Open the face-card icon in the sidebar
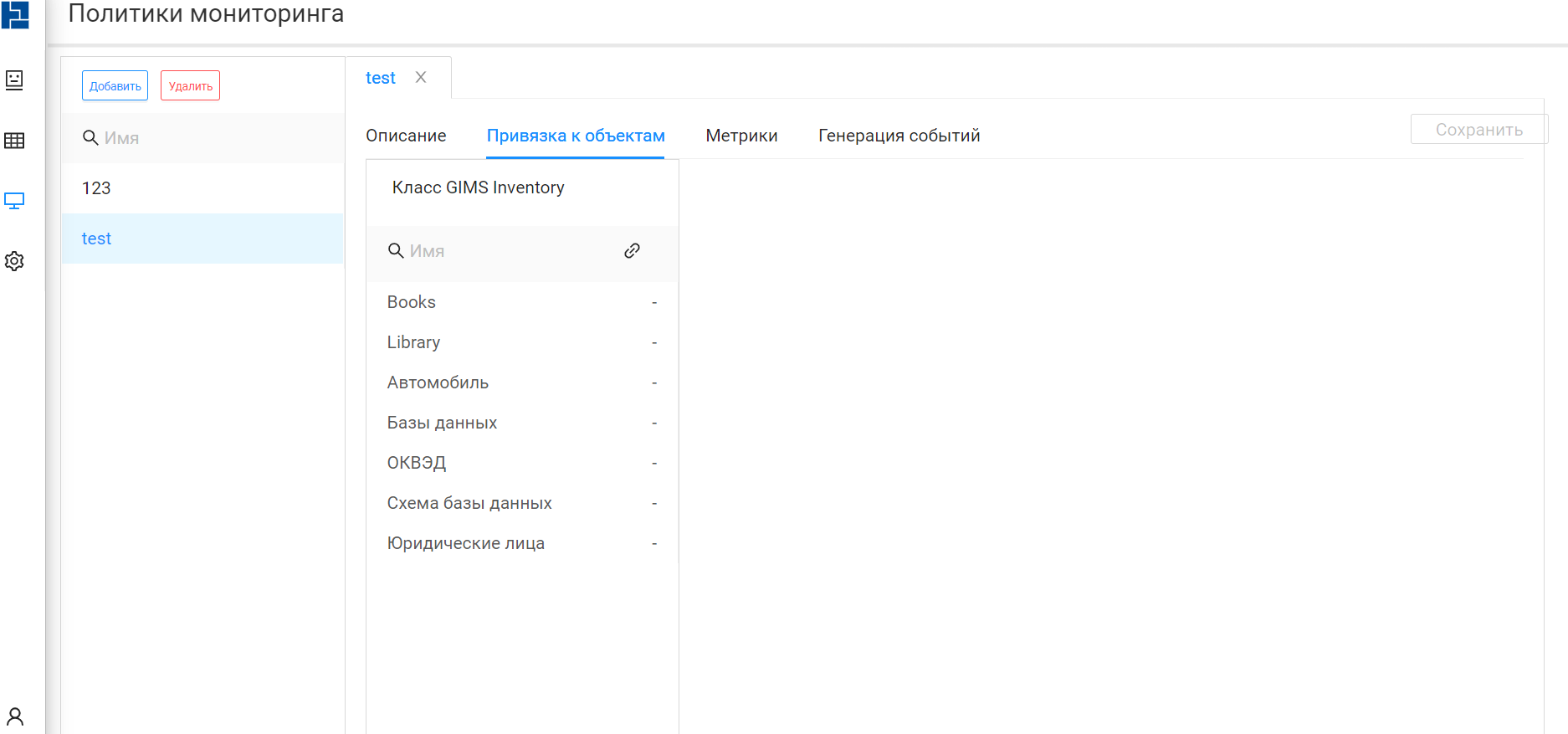Viewport: 1568px width, 734px height. [14, 80]
